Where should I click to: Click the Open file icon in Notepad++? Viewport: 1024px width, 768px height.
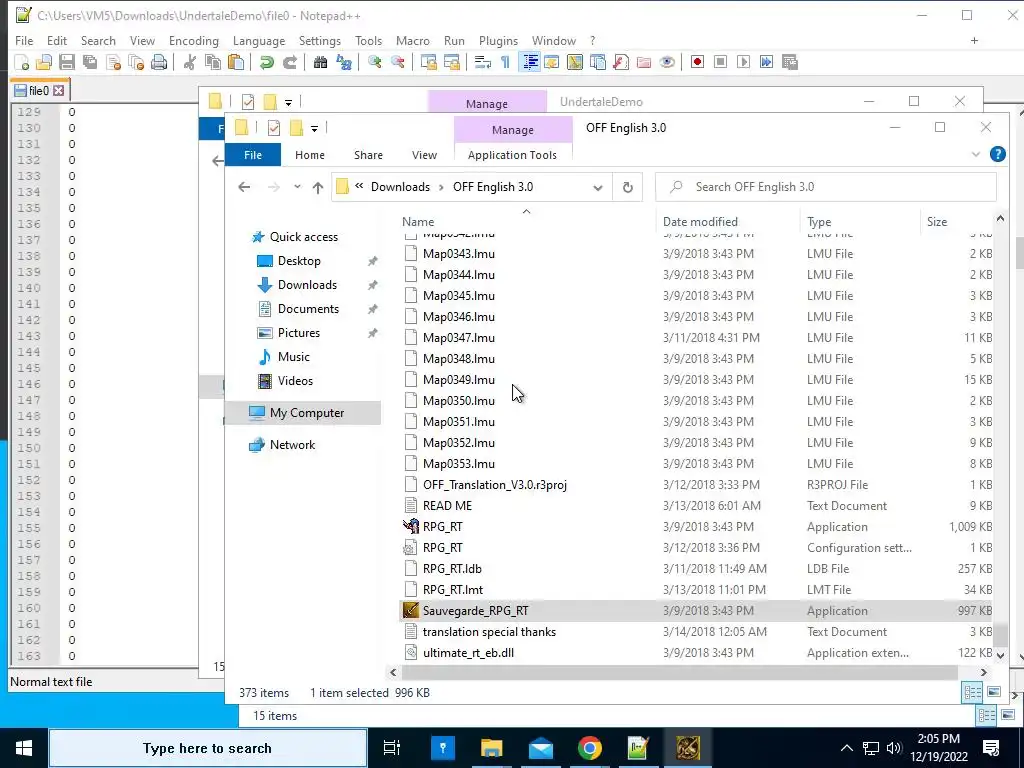coord(44,62)
